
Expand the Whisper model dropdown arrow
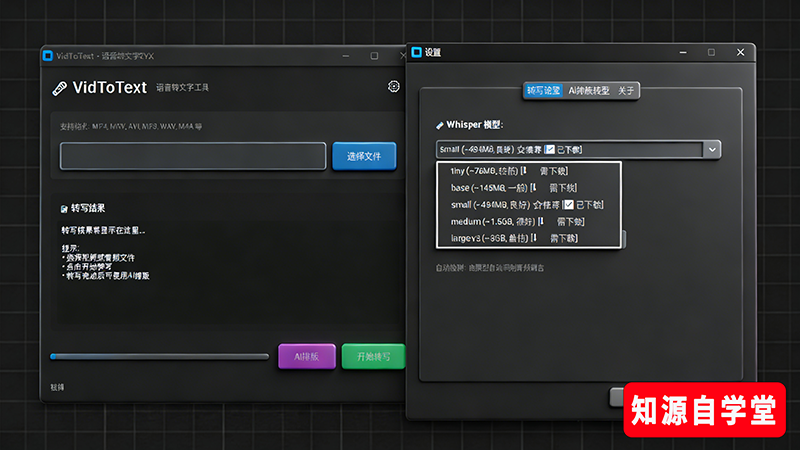click(x=712, y=149)
